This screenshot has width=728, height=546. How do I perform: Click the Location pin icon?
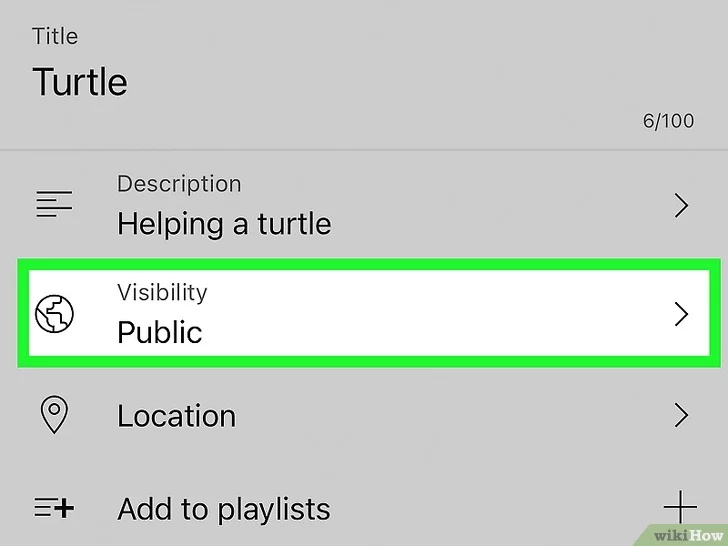[x=54, y=415]
